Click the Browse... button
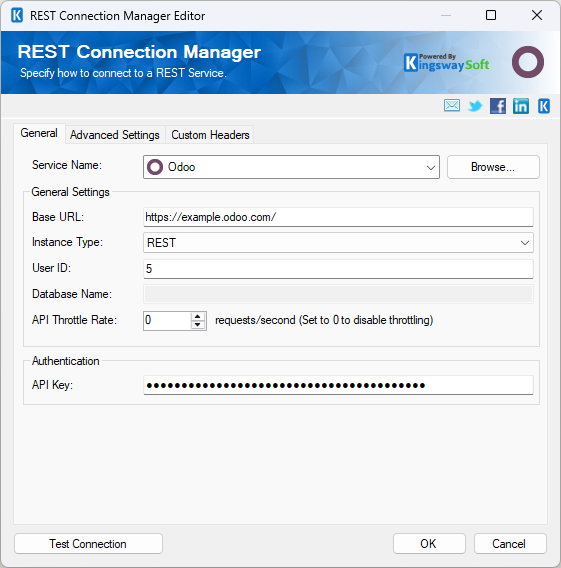The image size is (561, 568). pyautogui.click(x=493, y=167)
